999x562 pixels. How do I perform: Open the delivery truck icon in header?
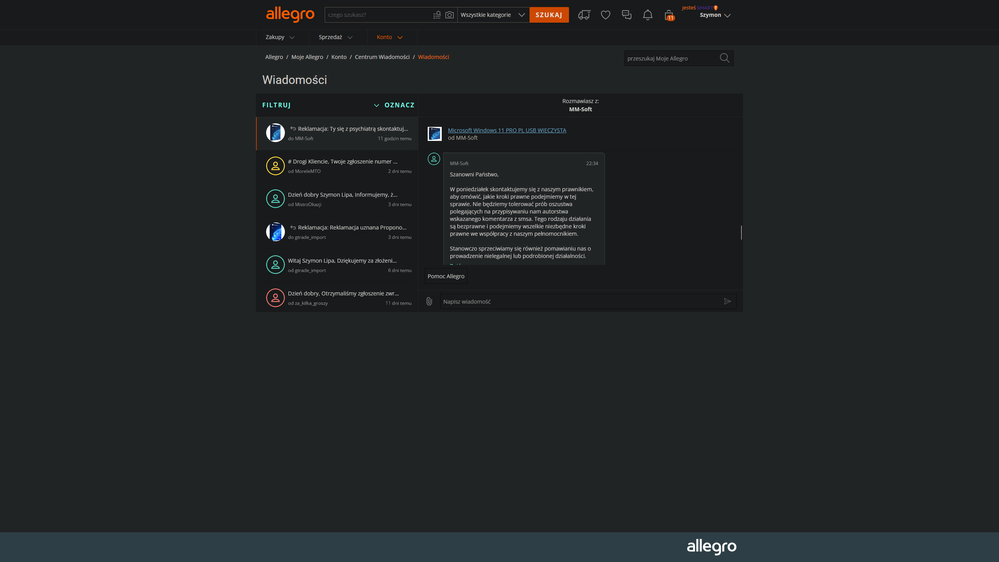pyautogui.click(x=584, y=15)
